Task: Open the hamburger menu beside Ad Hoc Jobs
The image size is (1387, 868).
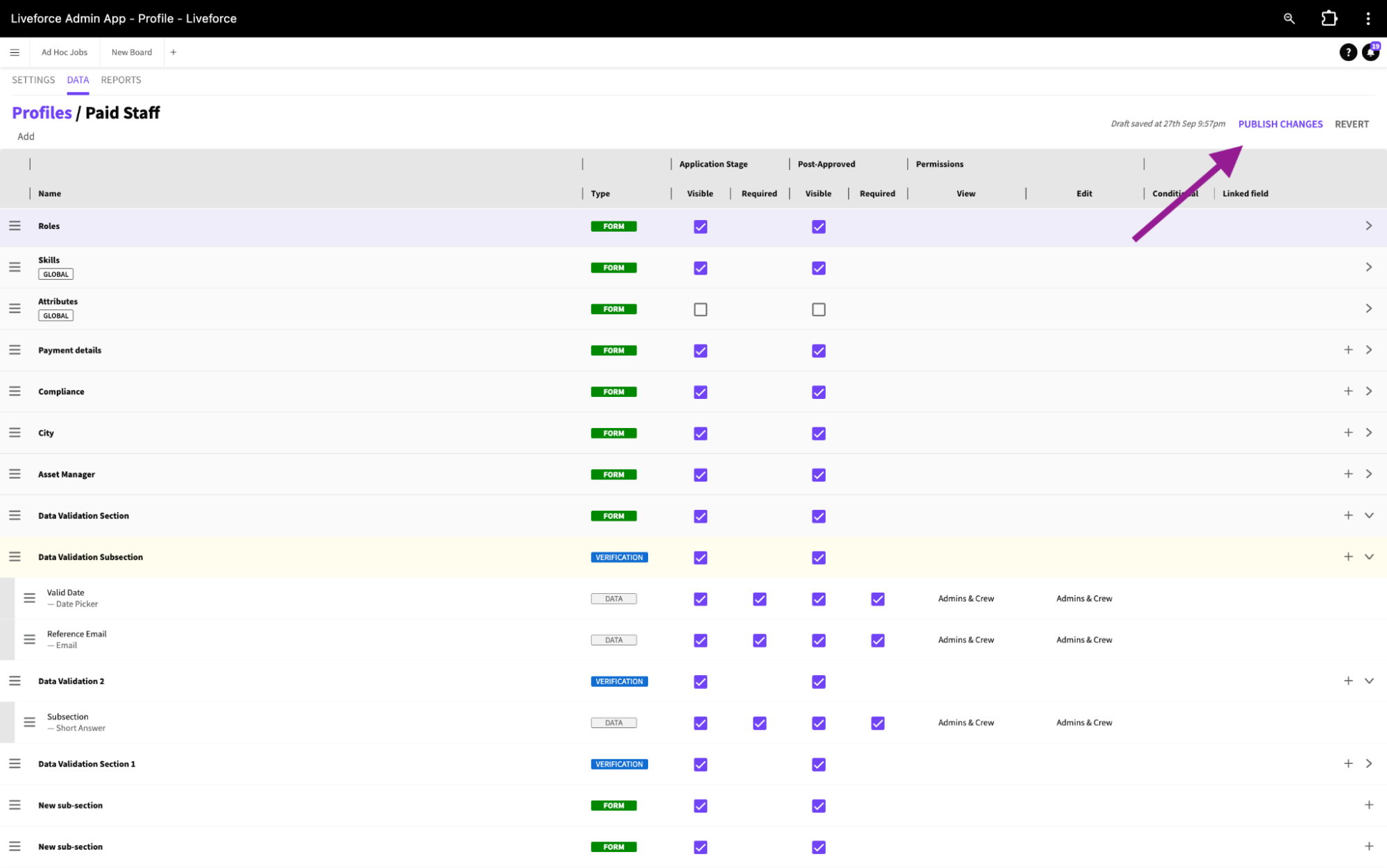Action: (x=15, y=52)
